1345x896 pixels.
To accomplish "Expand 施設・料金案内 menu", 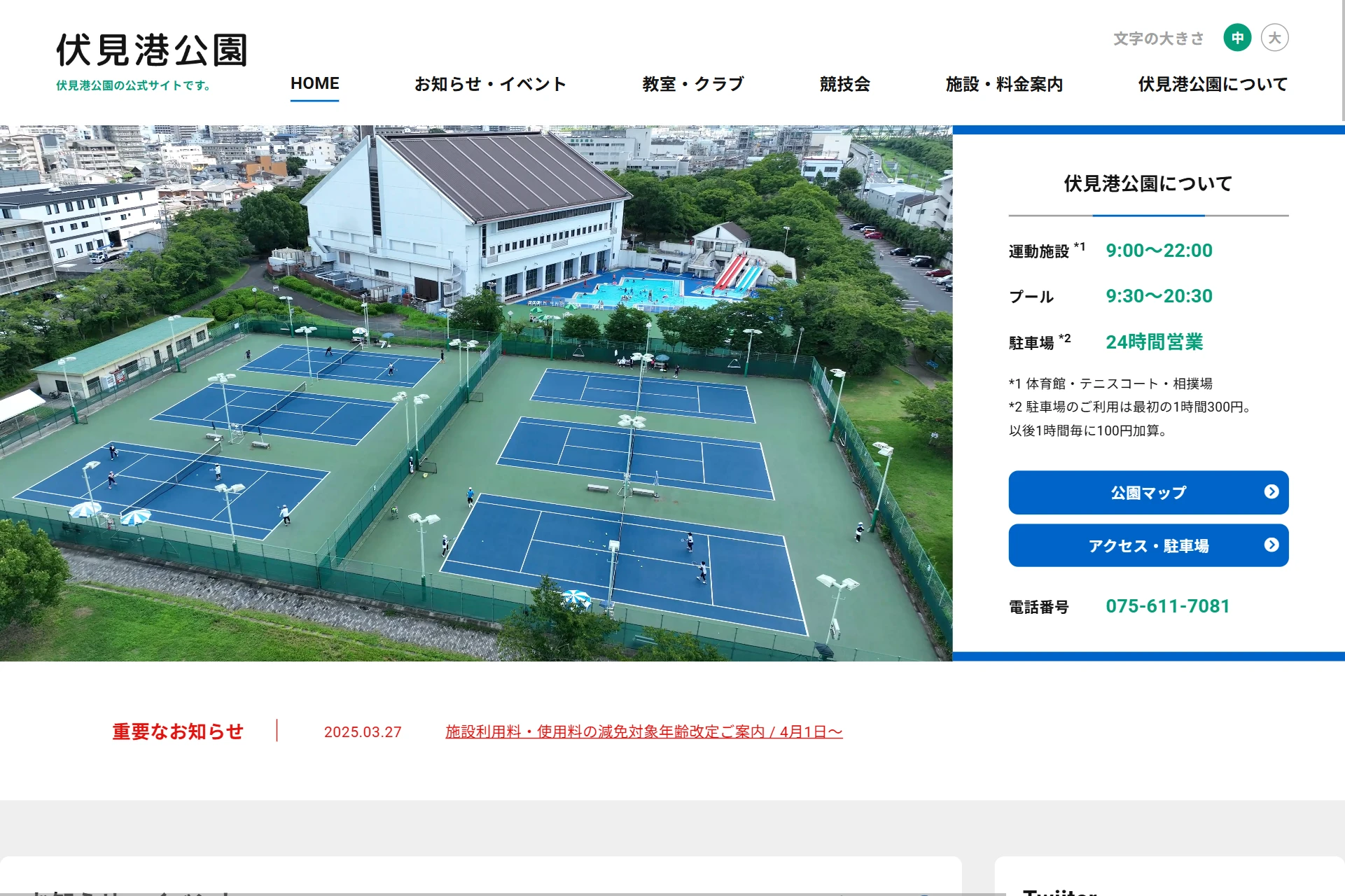I will click(1004, 84).
